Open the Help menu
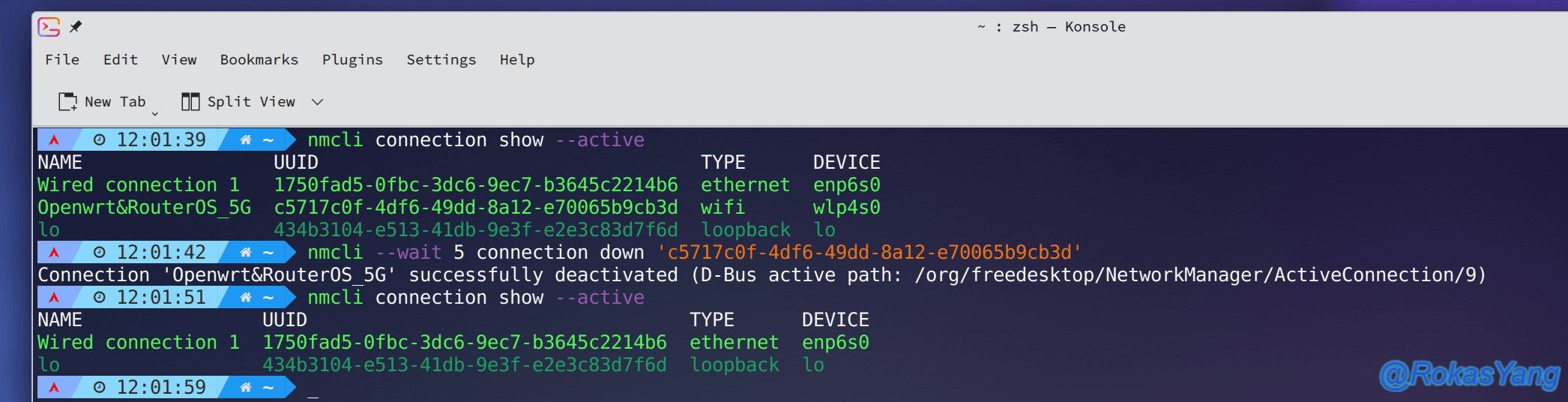This screenshot has height=402, width=1568. [x=517, y=60]
